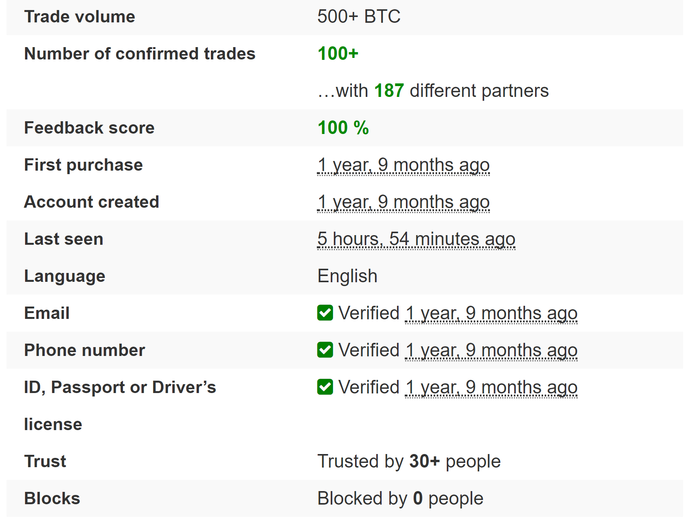Click the Email verified green checkmark icon
700x527 pixels.
point(325,313)
